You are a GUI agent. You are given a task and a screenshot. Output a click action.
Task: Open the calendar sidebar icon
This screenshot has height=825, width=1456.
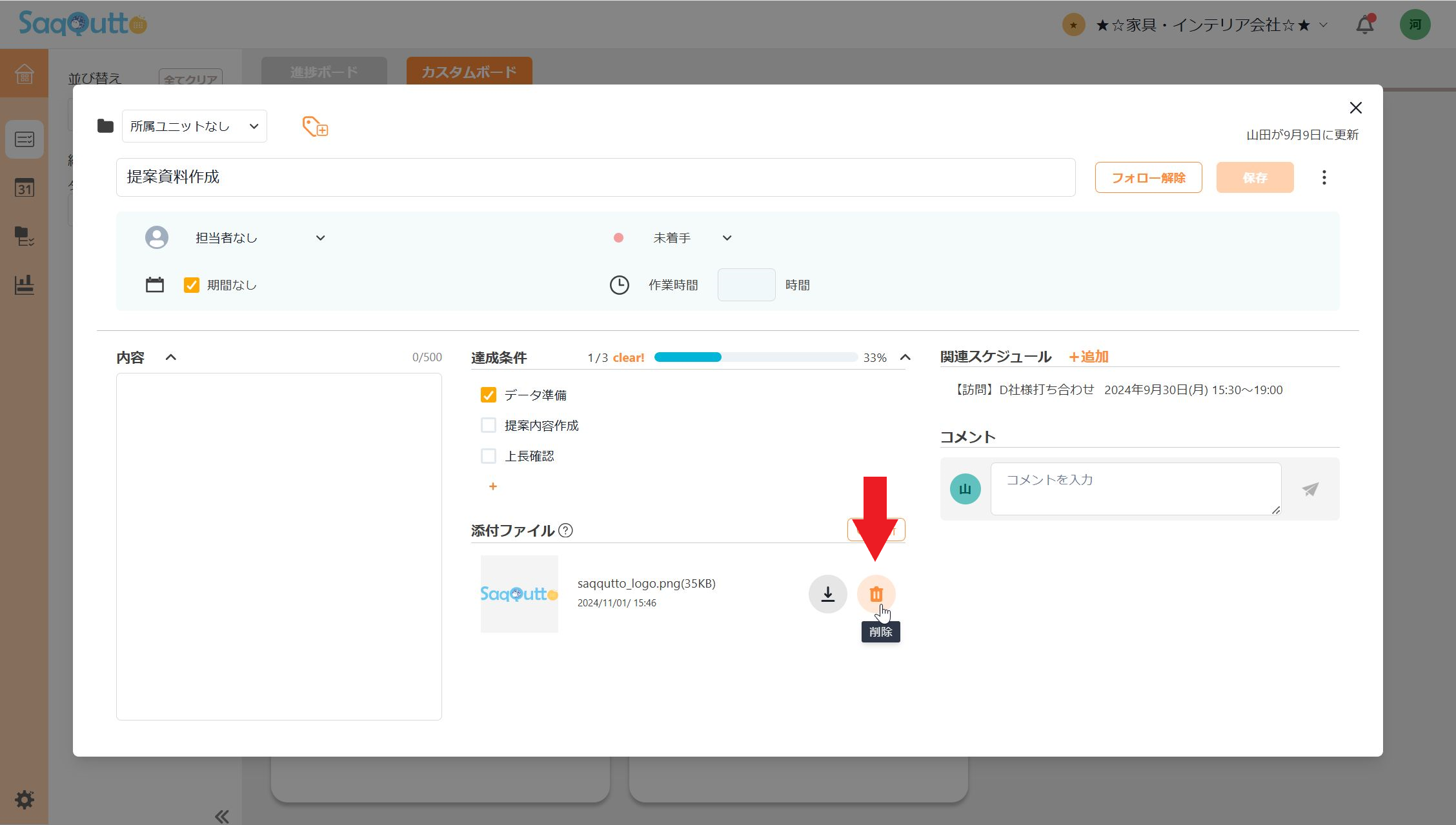[x=25, y=188]
